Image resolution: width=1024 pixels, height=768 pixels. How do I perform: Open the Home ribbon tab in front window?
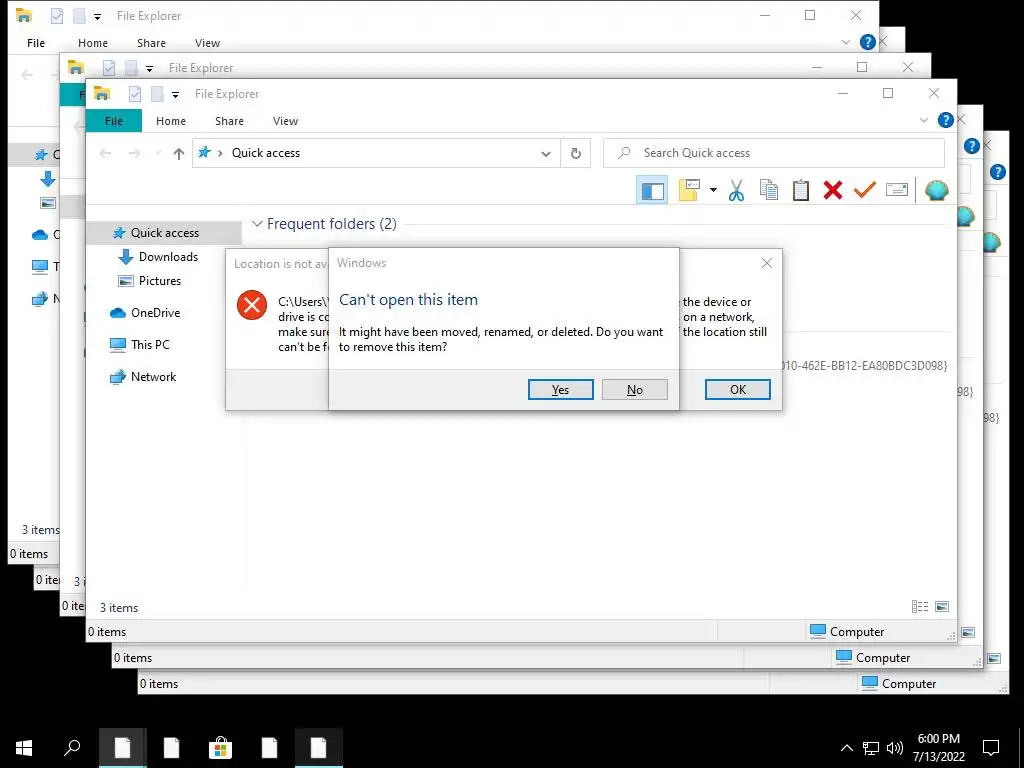171,121
